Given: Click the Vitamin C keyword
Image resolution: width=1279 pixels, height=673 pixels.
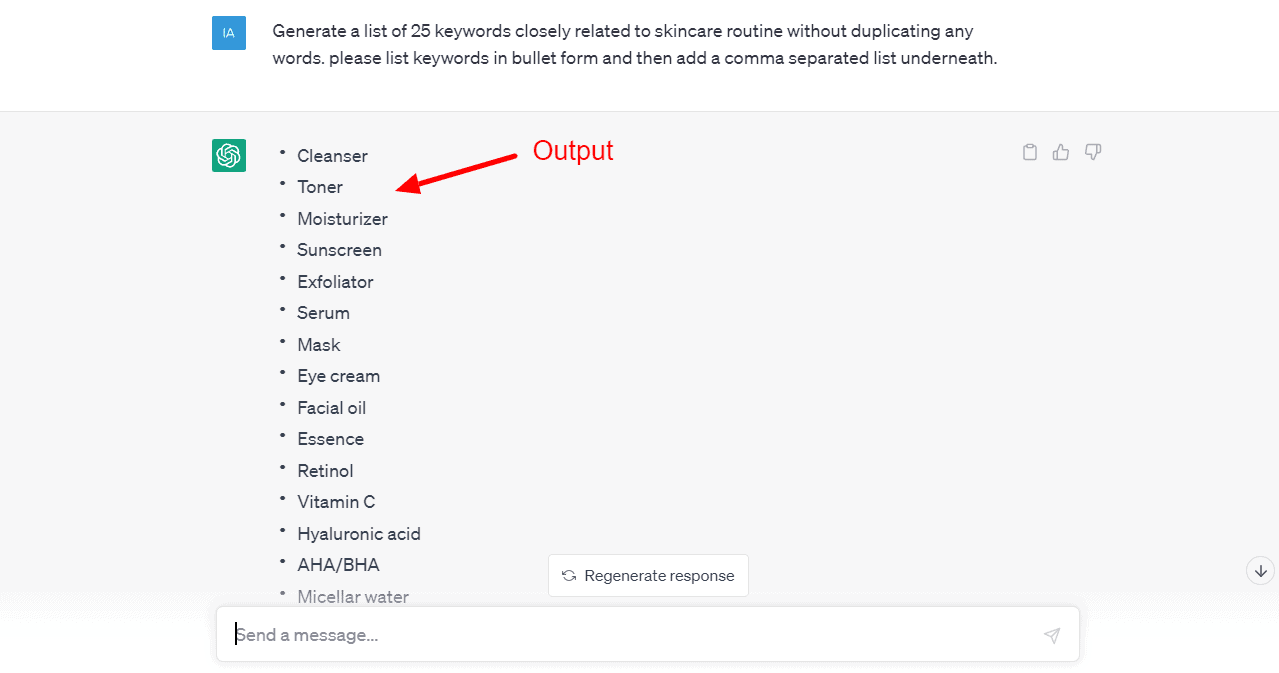Looking at the screenshot, I should coord(336,502).
